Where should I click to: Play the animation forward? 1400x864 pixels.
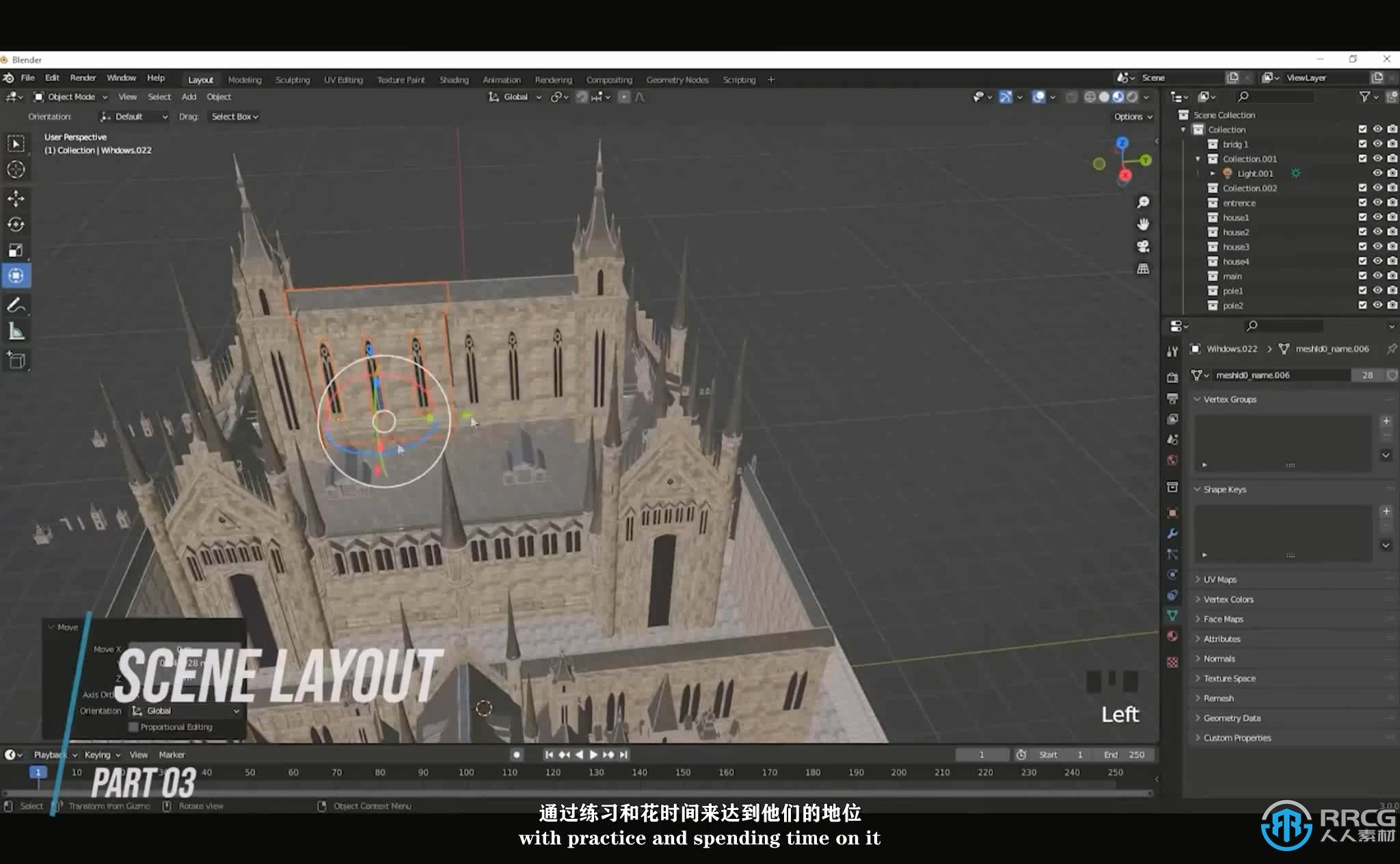593,755
